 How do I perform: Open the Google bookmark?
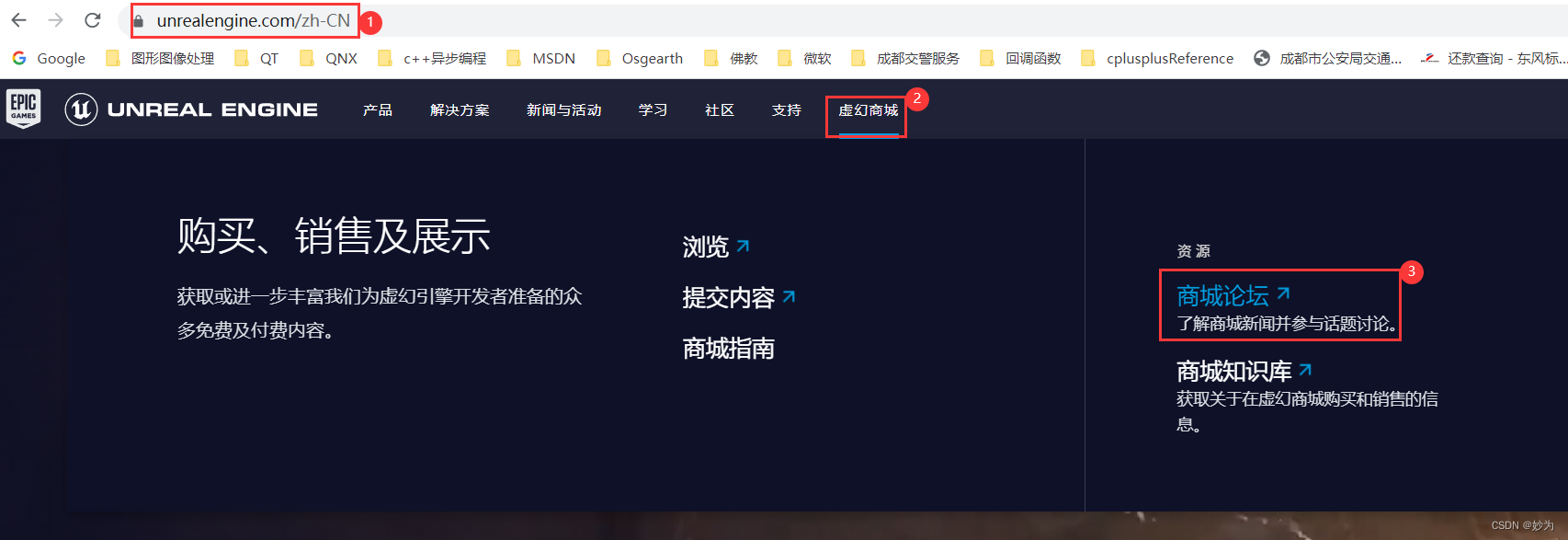click(49, 58)
